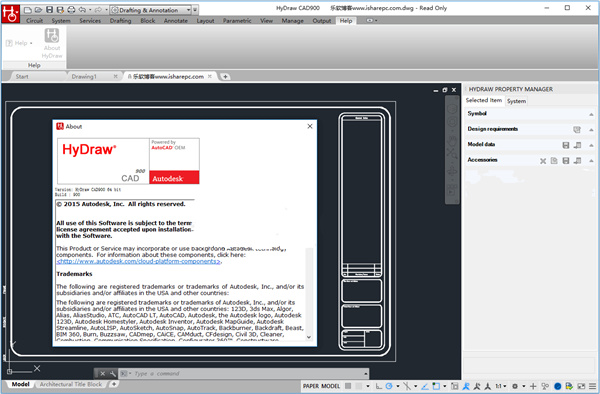Toggle object snap tracking in status bar

click(425, 386)
